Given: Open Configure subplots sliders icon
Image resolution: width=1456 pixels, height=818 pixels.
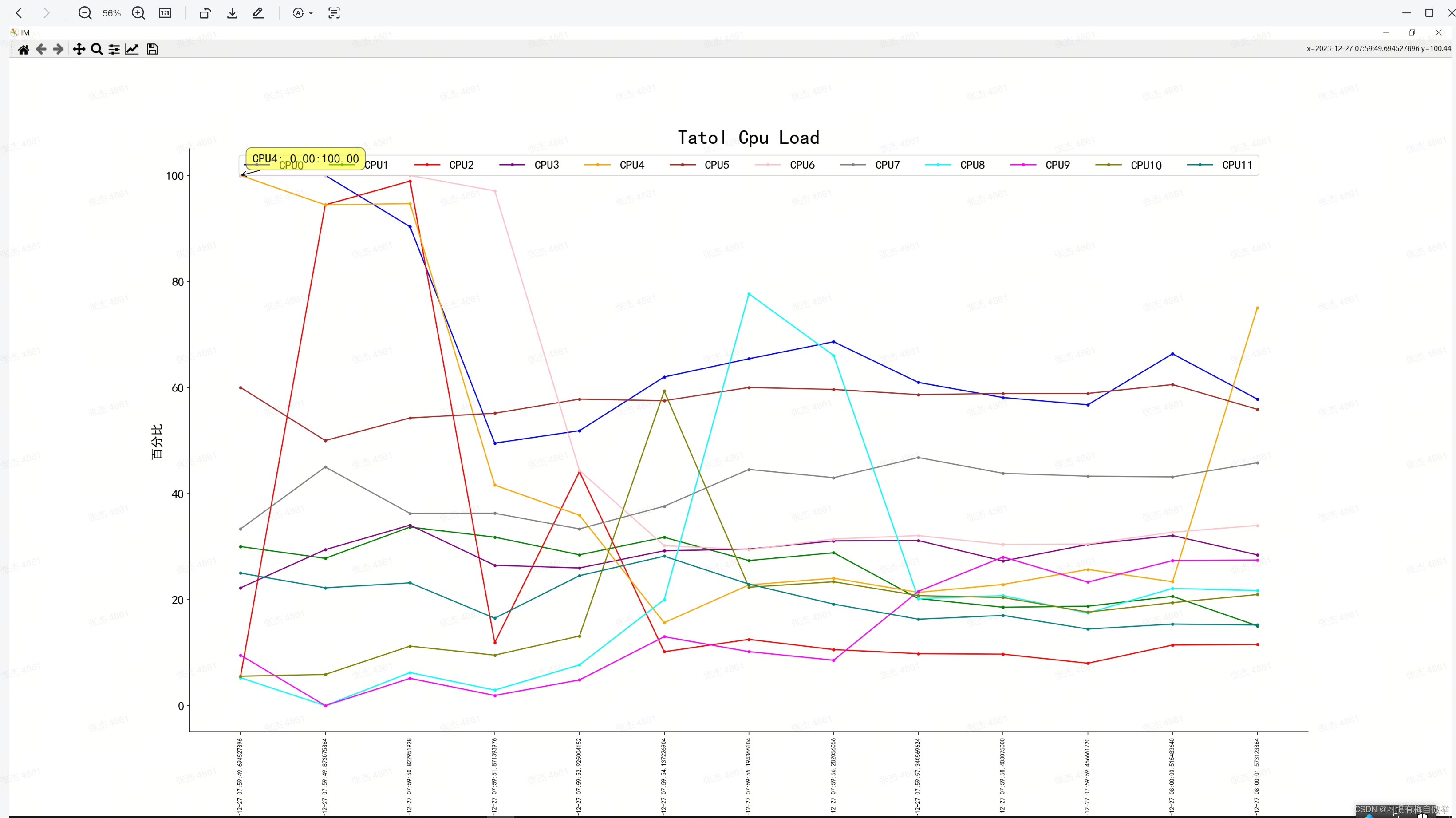Looking at the screenshot, I should (114, 50).
